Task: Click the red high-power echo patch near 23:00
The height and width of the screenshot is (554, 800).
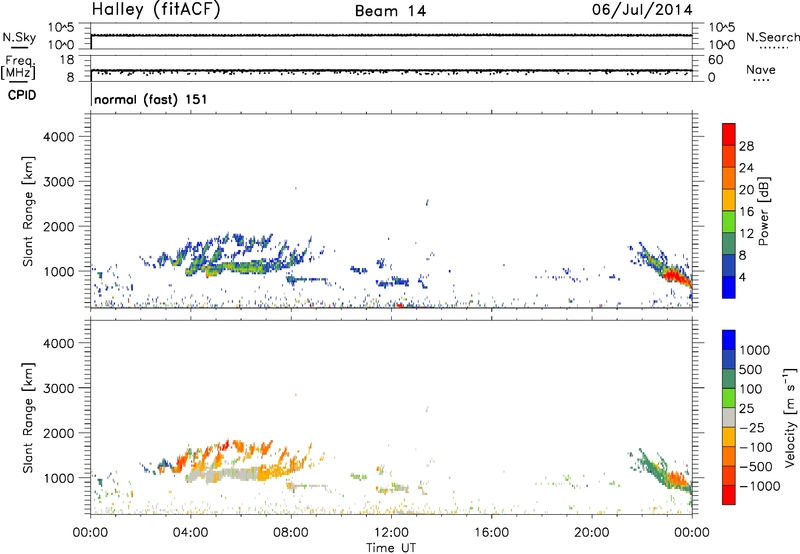Action: pos(675,276)
